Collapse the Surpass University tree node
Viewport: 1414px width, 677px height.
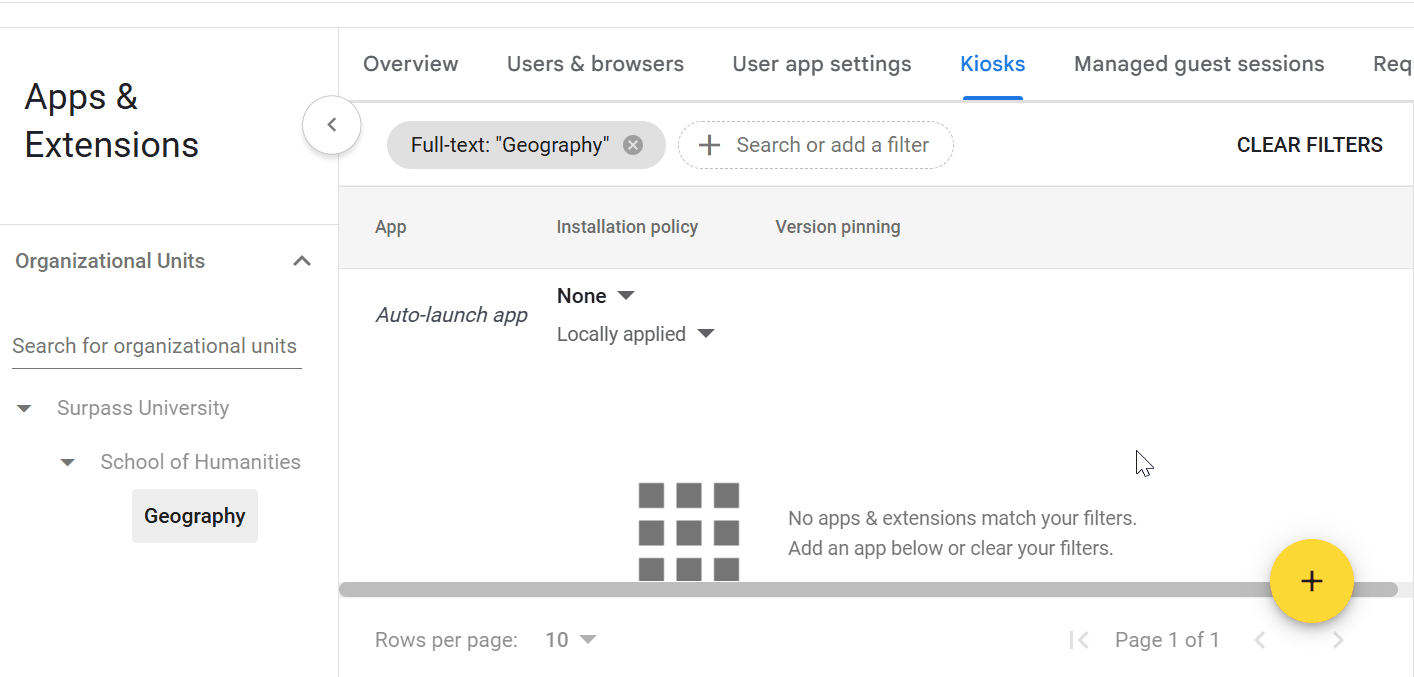pos(25,408)
